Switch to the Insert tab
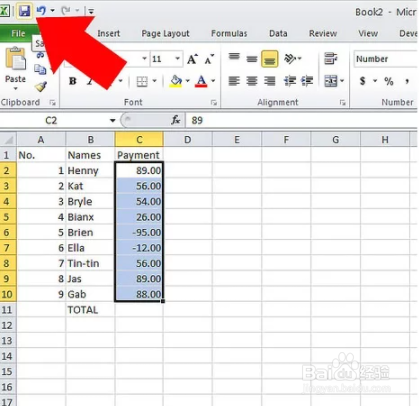Screen dimensions: 419x406 pos(109,33)
